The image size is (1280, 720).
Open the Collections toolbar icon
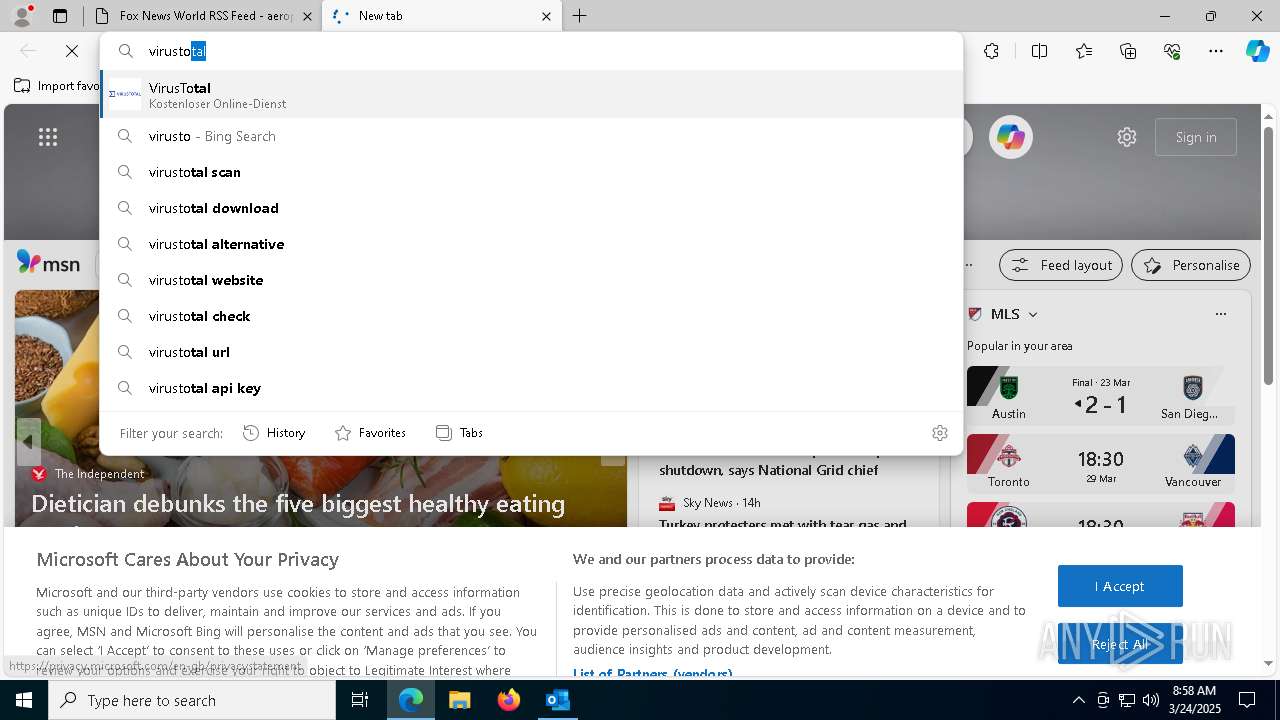pos(1128,51)
